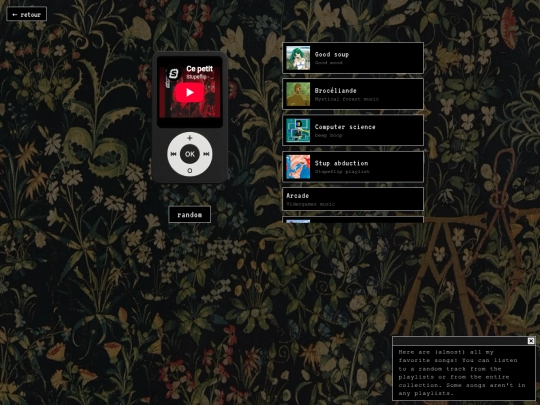Open the Brocéliande playlist

click(x=353, y=94)
